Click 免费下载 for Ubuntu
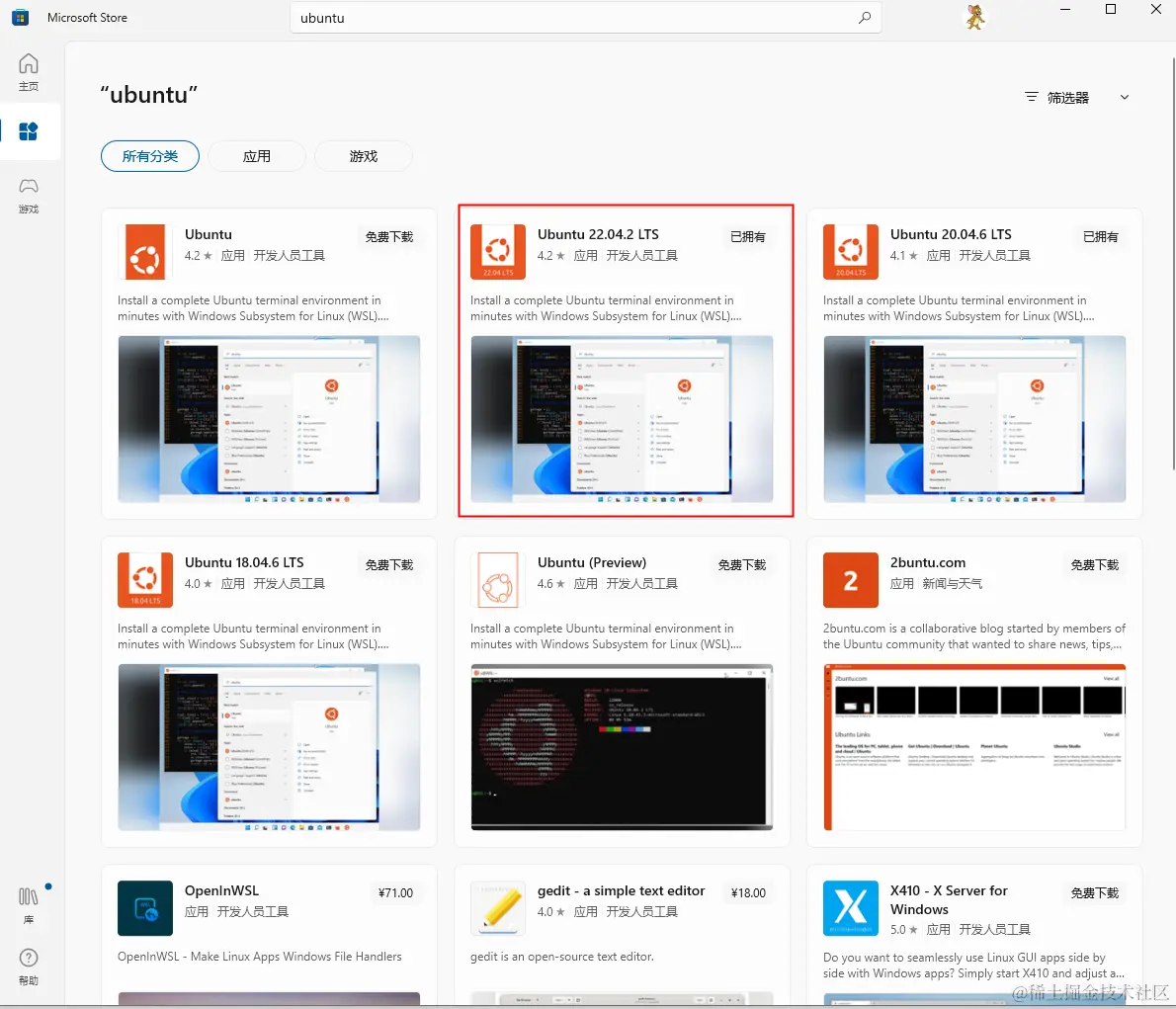The height and width of the screenshot is (1009, 1176). pyautogui.click(x=389, y=237)
